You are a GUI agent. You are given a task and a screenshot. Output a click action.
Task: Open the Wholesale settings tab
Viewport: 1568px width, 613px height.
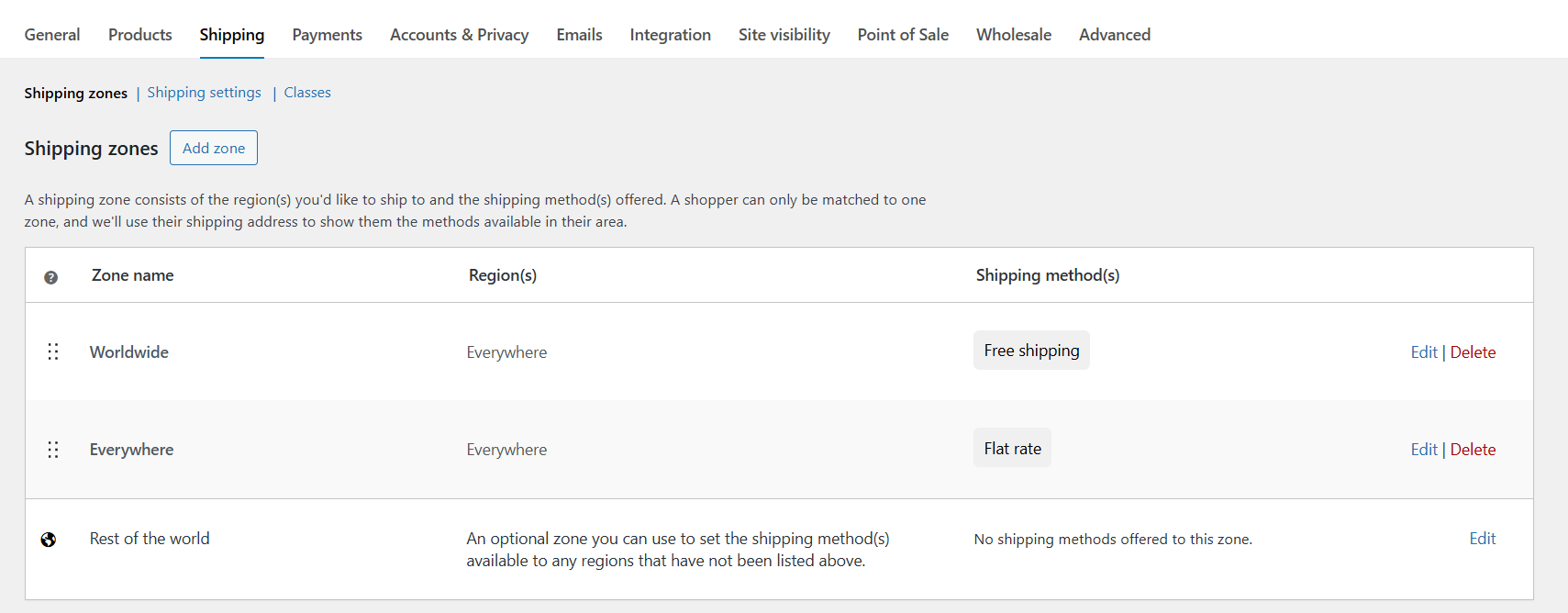[1013, 34]
